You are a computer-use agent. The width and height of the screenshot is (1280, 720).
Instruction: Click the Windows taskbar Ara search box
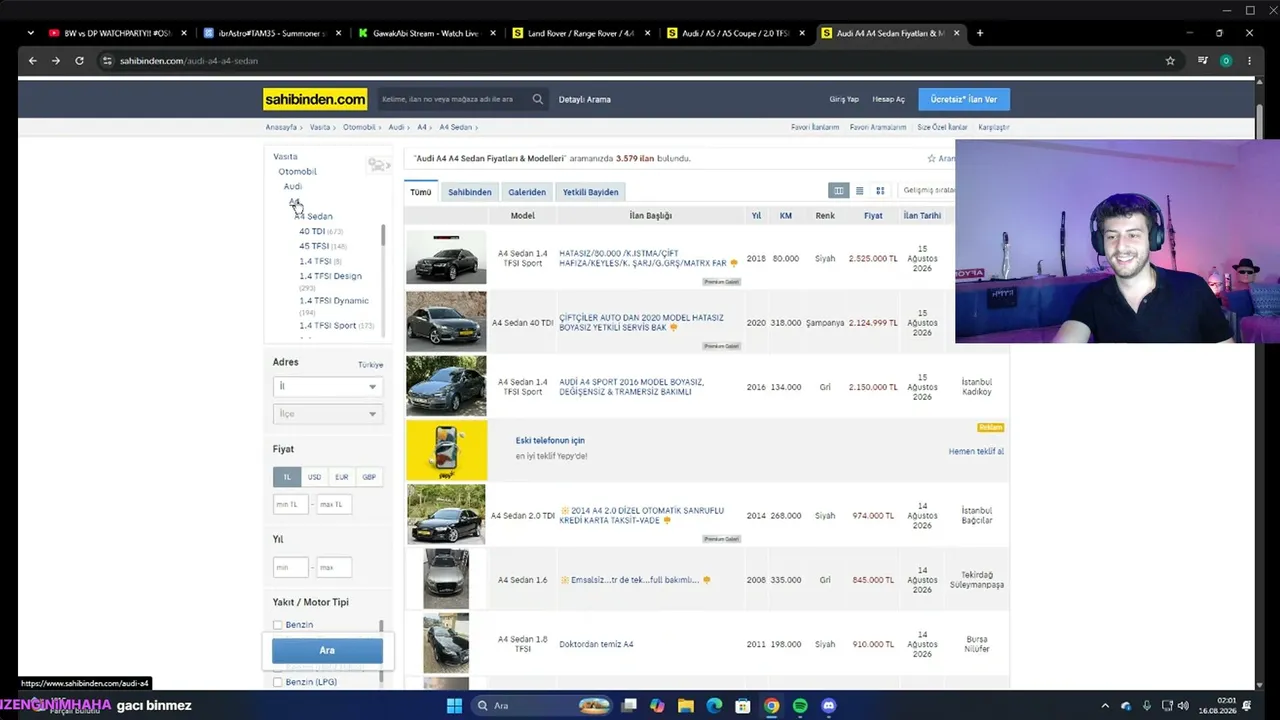[x=541, y=706]
